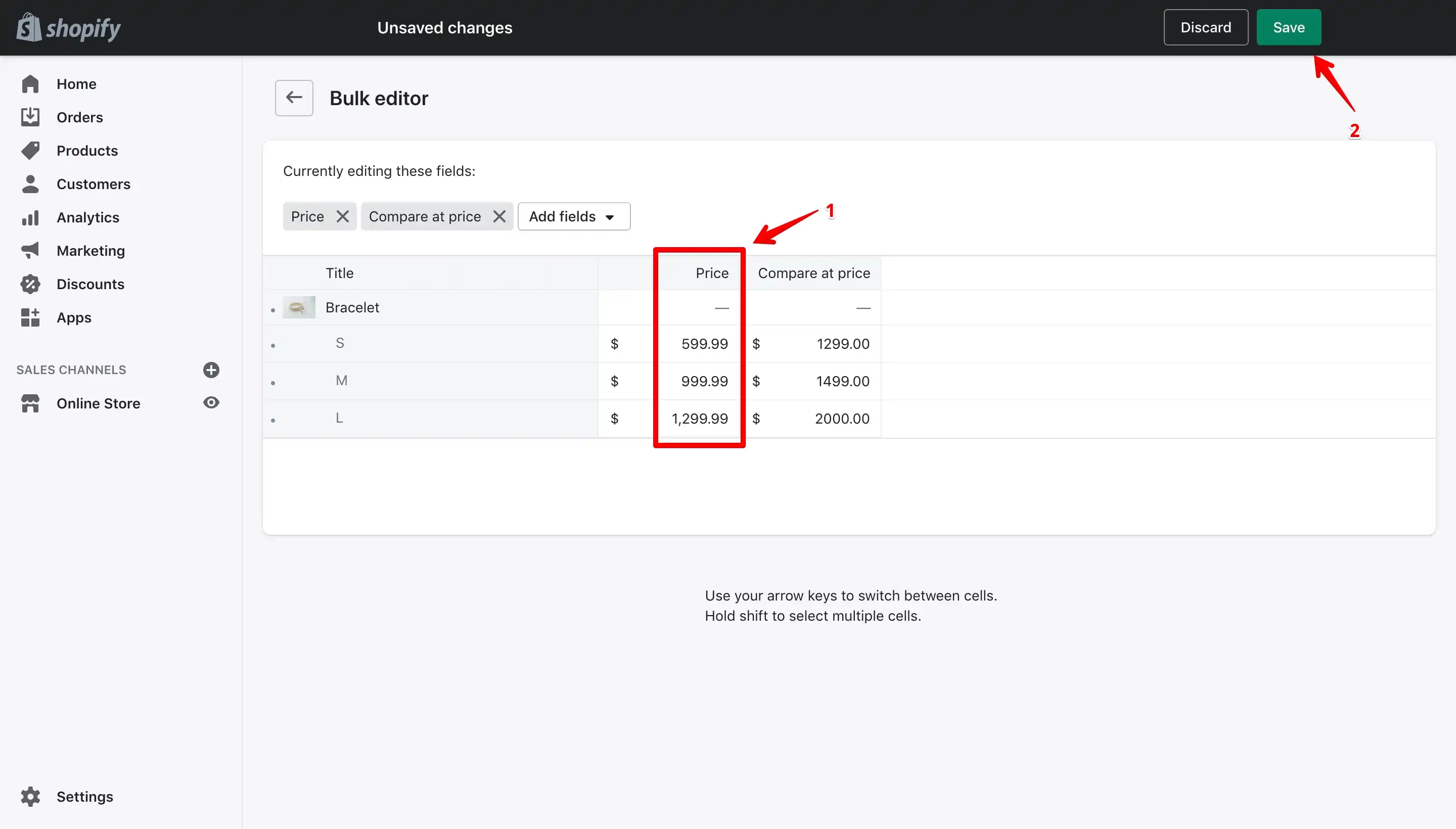1456x829 pixels.
Task: Open Online Store sales channel
Action: point(99,403)
